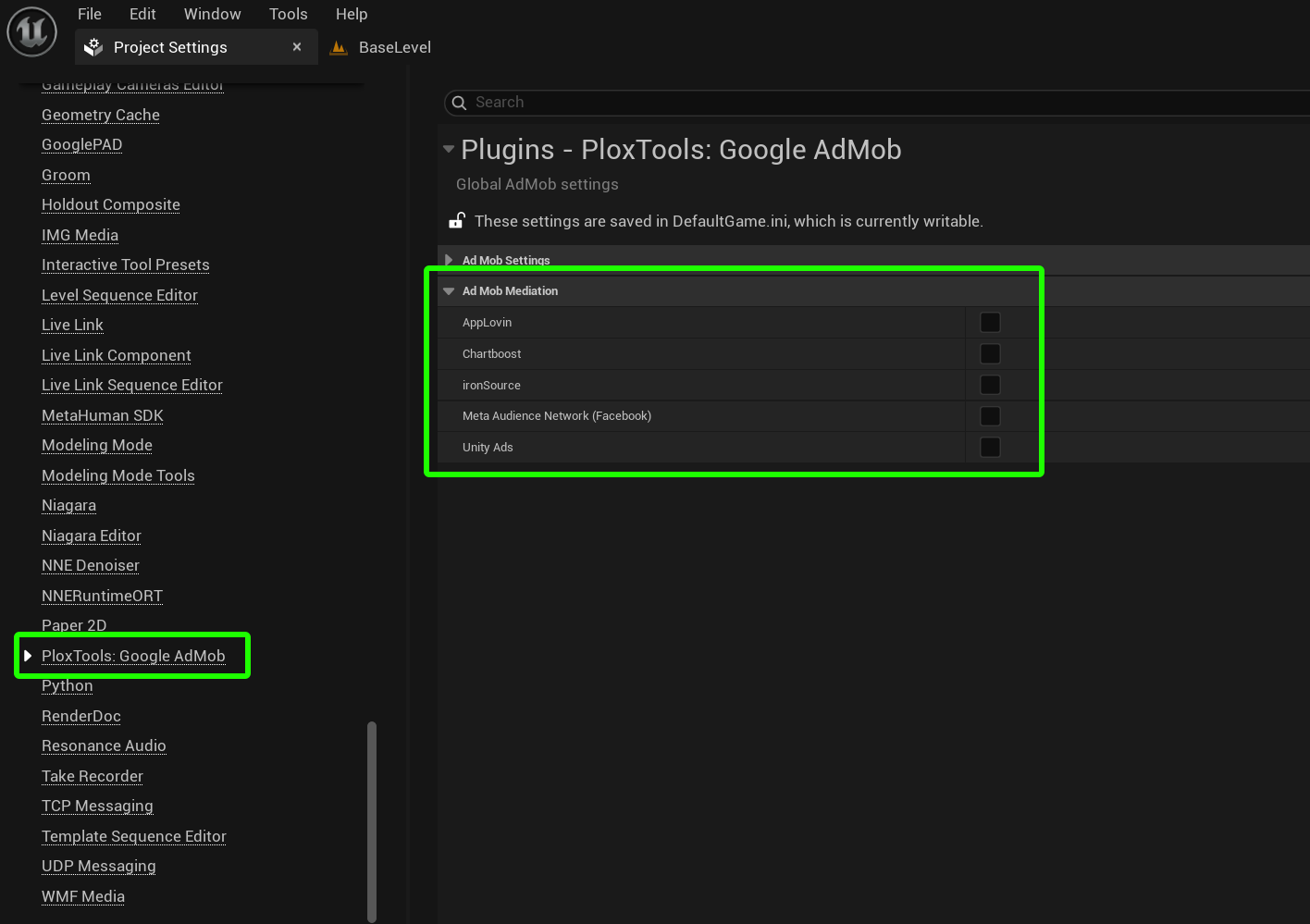Enable the Unity Ads checkbox
Image resolution: width=1310 pixels, height=924 pixels.
pyautogui.click(x=990, y=448)
